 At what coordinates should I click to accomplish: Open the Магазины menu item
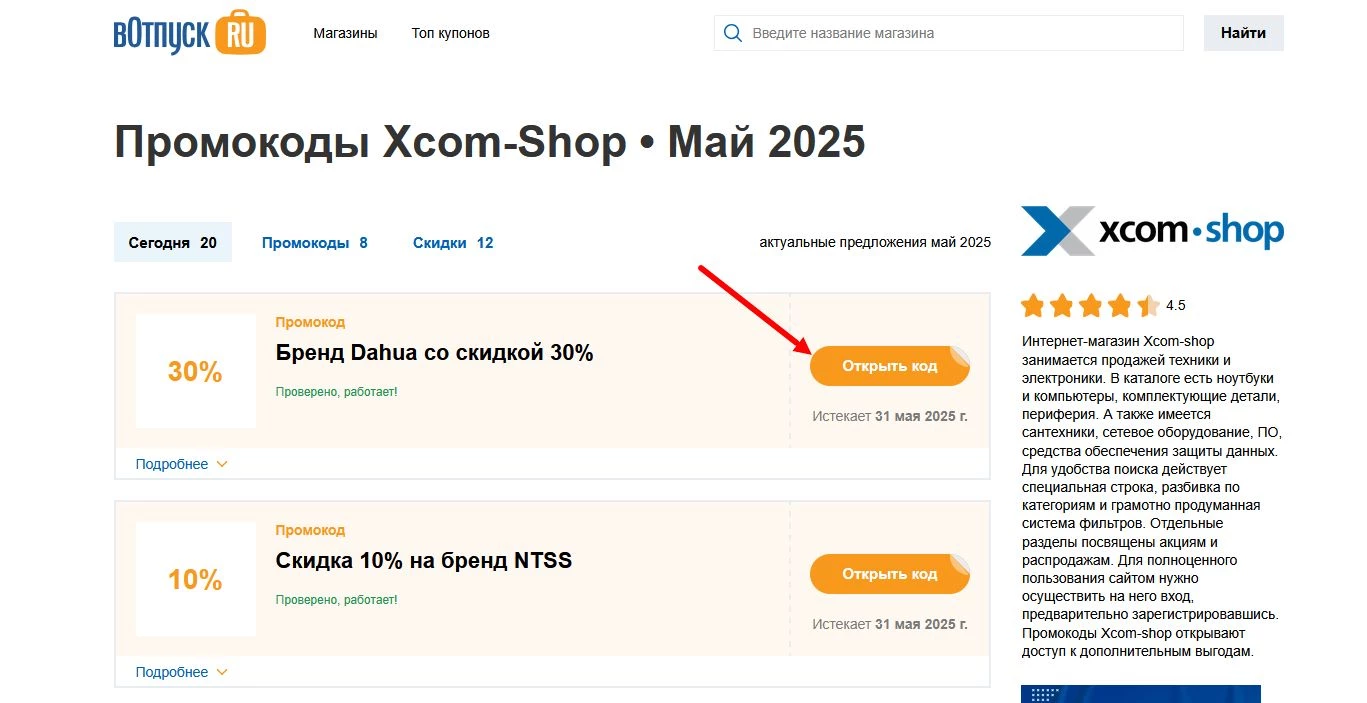coord(345,32)
